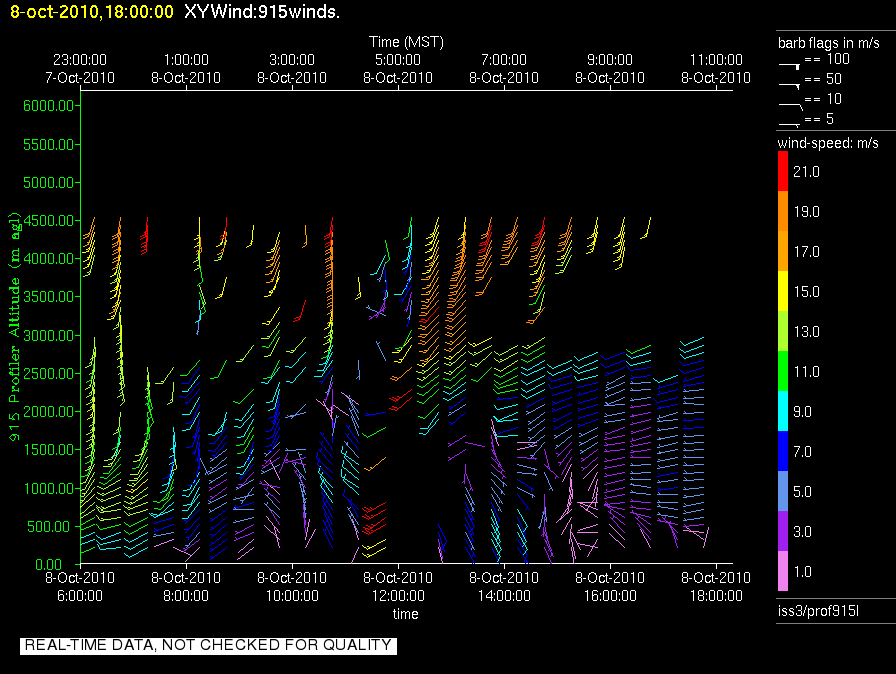The image size is (896, 674).
Task: Click the 3500.00 altitude tick label
Action: [x=49, y=296]
